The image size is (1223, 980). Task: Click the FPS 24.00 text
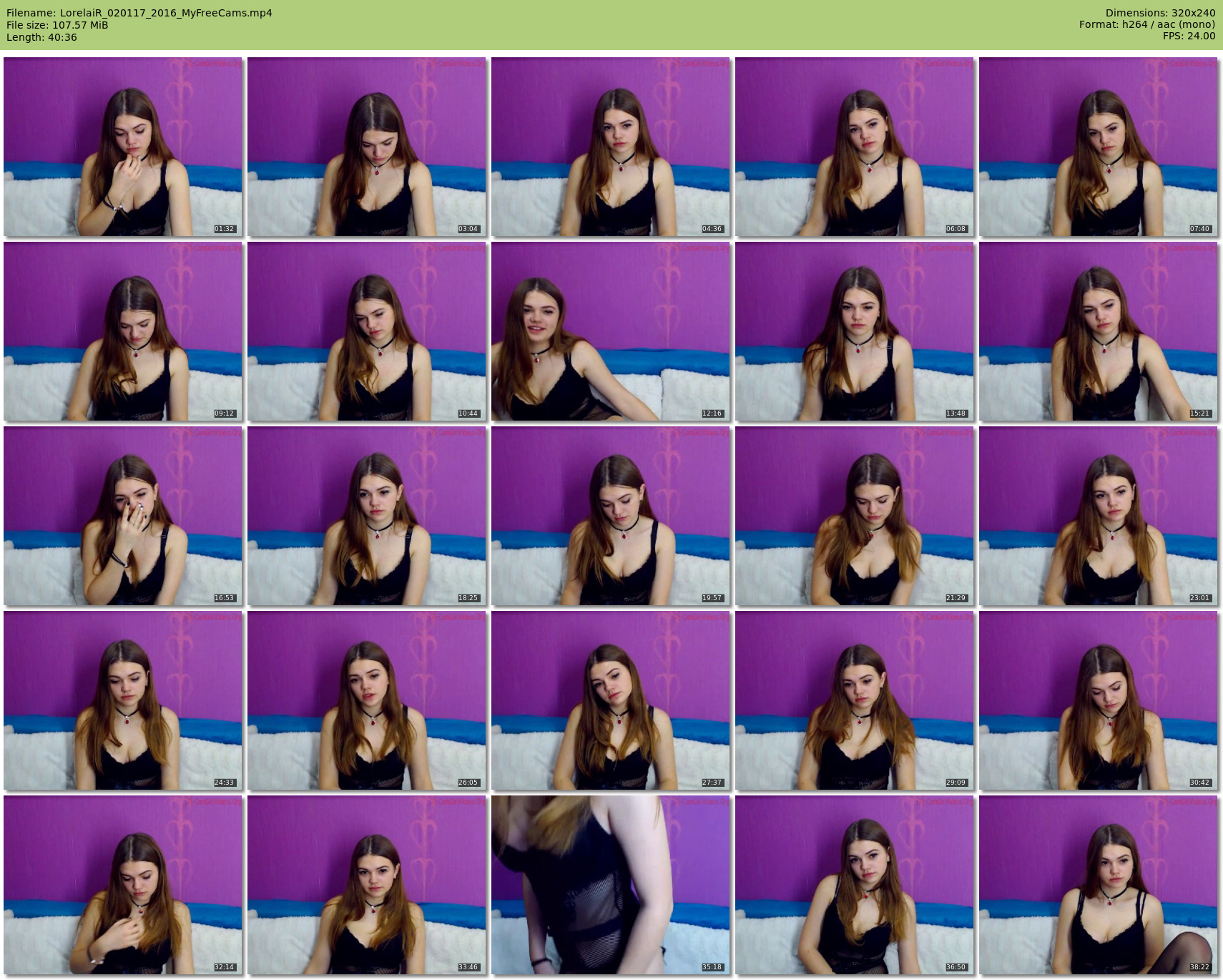(x=1189, y=36)
